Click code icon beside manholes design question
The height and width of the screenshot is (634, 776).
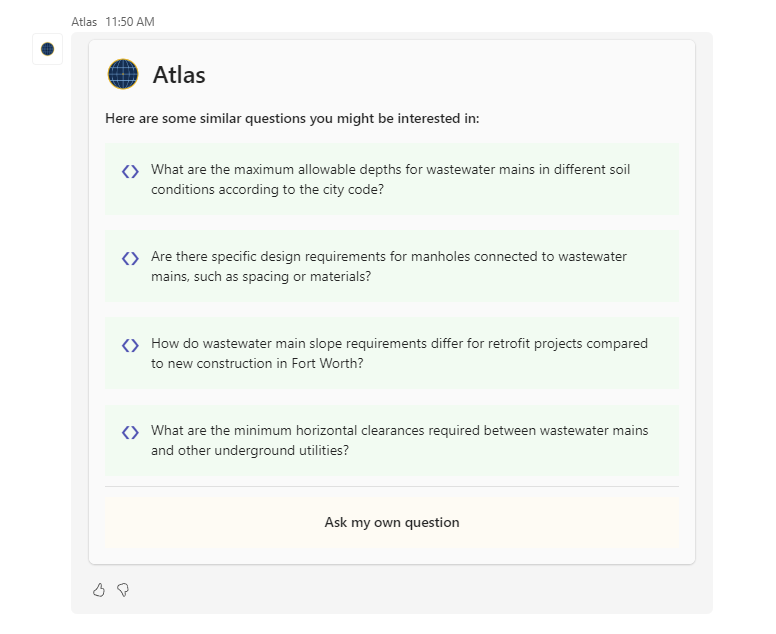point(130,258)
